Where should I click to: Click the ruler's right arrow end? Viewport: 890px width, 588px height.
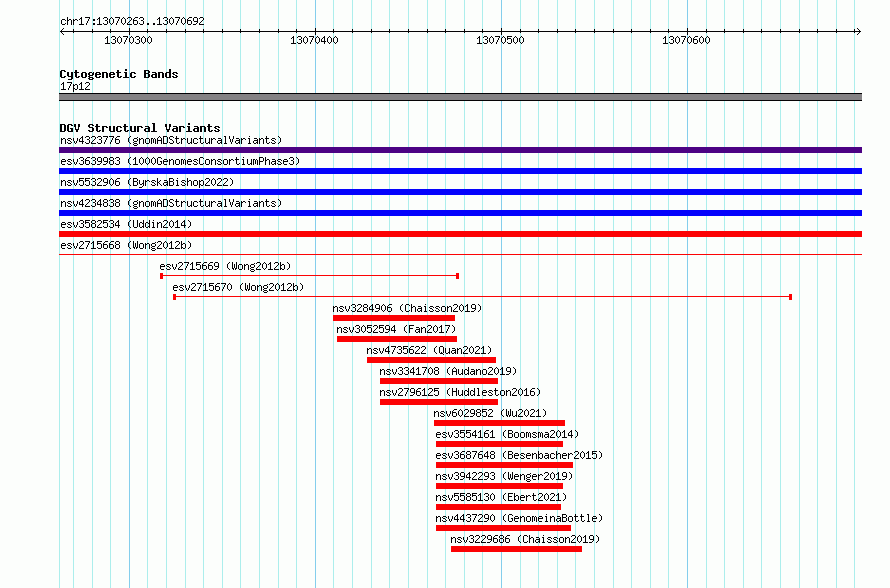point(858,31)
